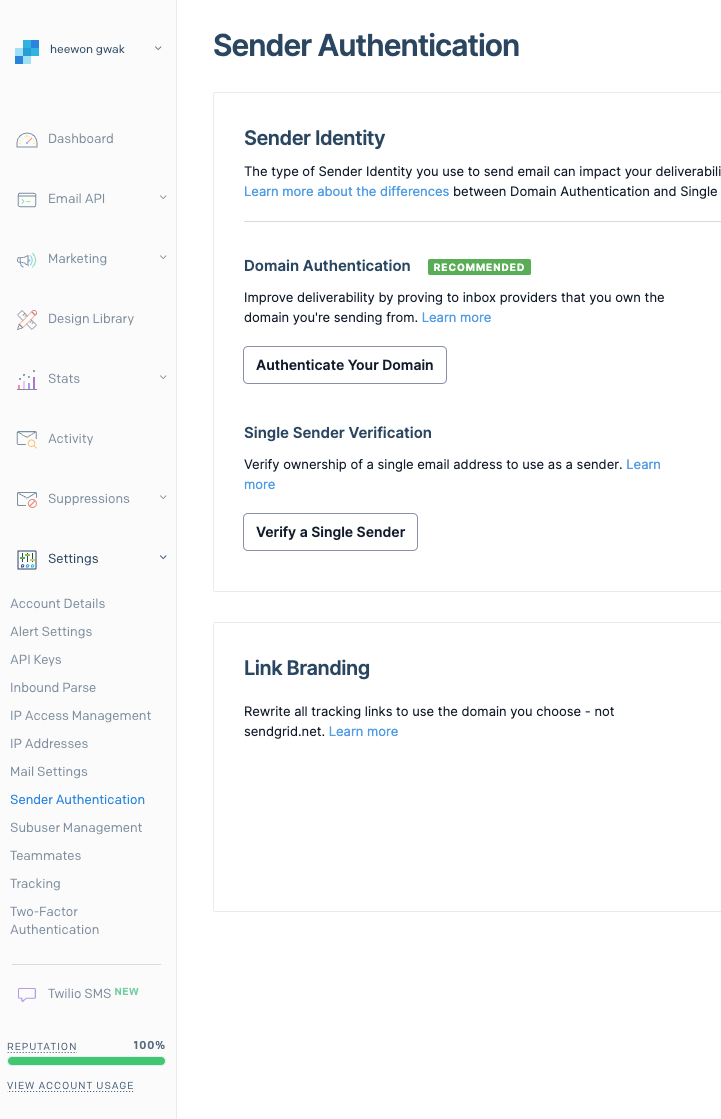Select the Marketing megaphone icon
Viewport: 721px width, 1119px height.
tap(27, 258)
